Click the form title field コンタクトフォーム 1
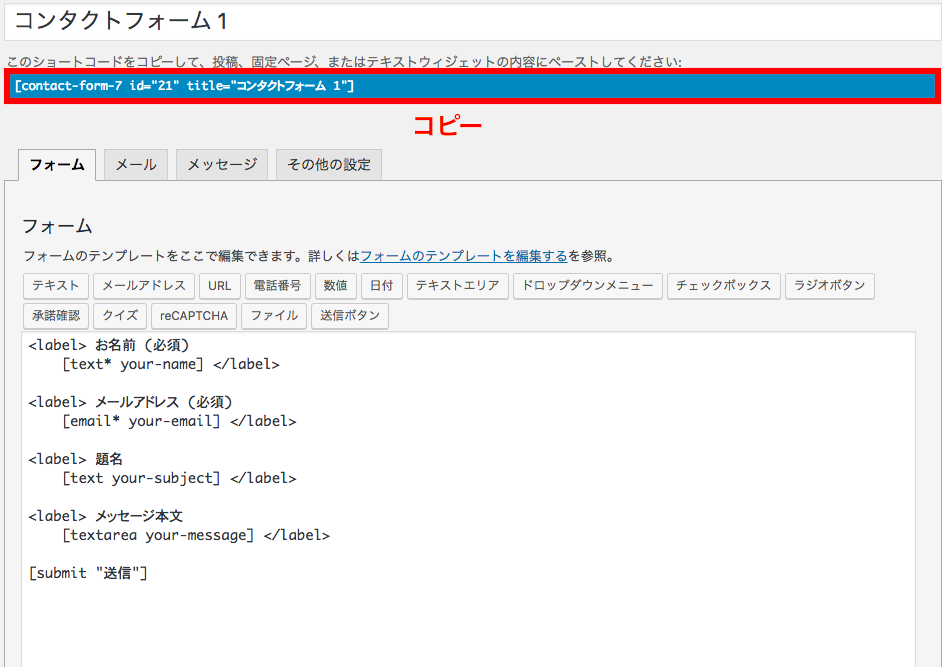 [472, 22]
